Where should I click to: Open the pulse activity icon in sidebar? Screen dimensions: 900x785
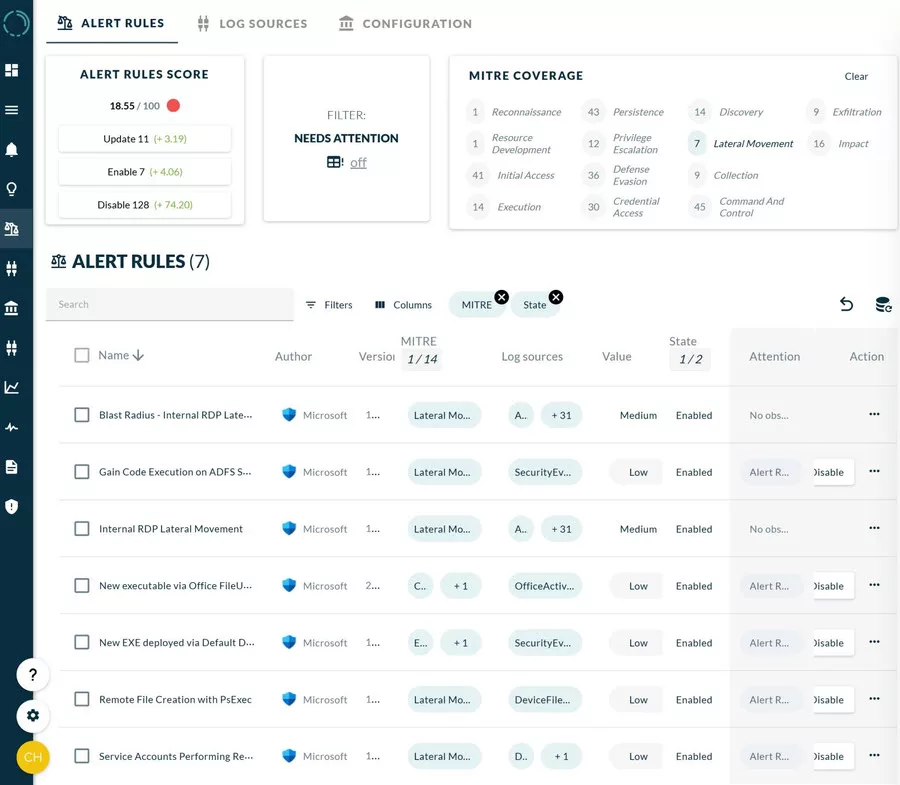(x=11, y=428)
